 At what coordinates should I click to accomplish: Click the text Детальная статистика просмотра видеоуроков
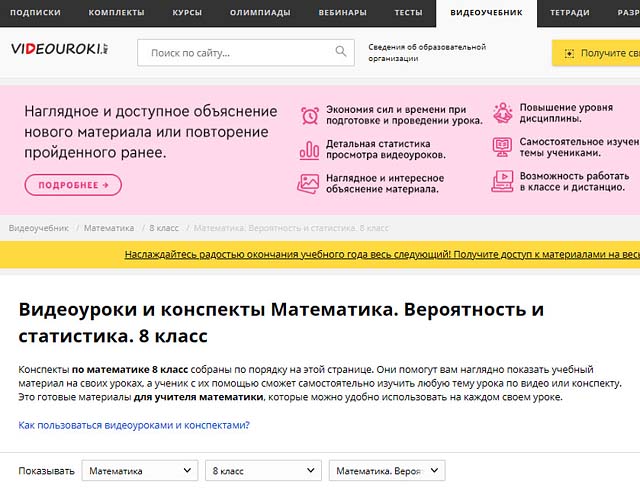[x=385, y=149]
